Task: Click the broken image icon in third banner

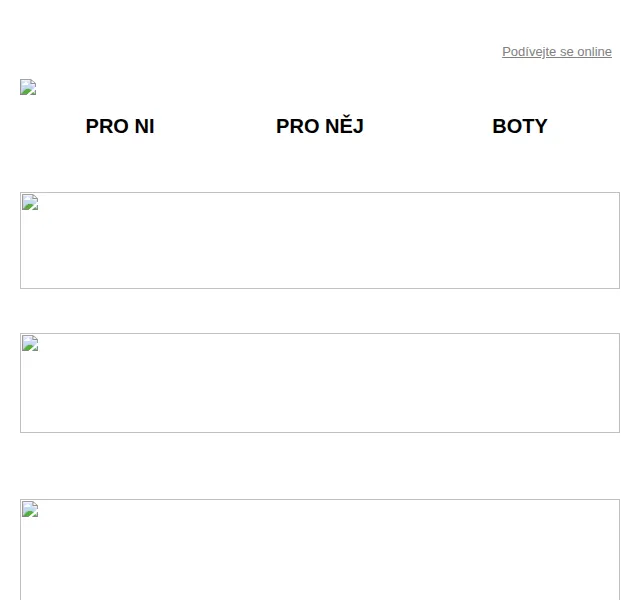Action: pyautogui.click(x=30, y=509)
